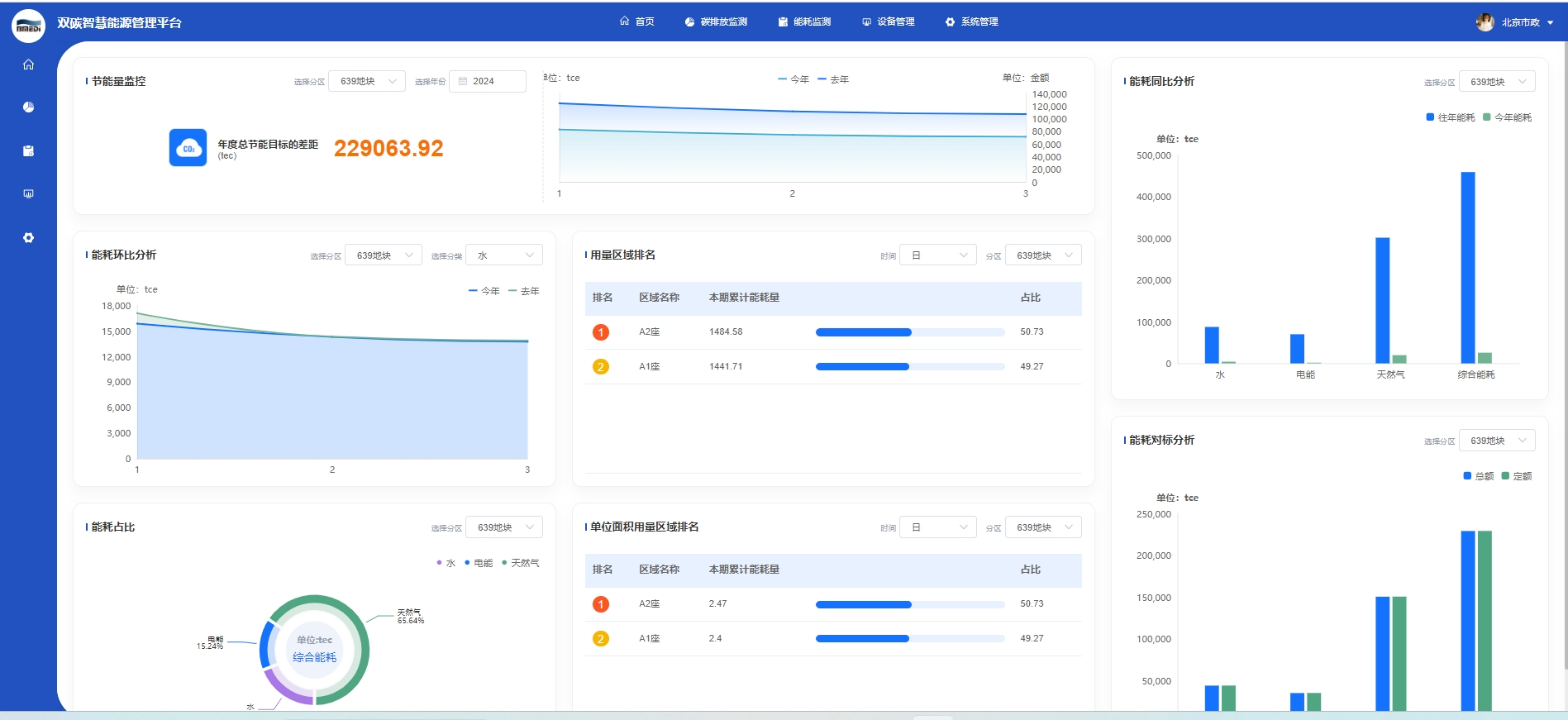Open the 水 category dropdown in 能耗环比分析
1568x720 pixels.
pyautogui.click(x=504, y=255)
